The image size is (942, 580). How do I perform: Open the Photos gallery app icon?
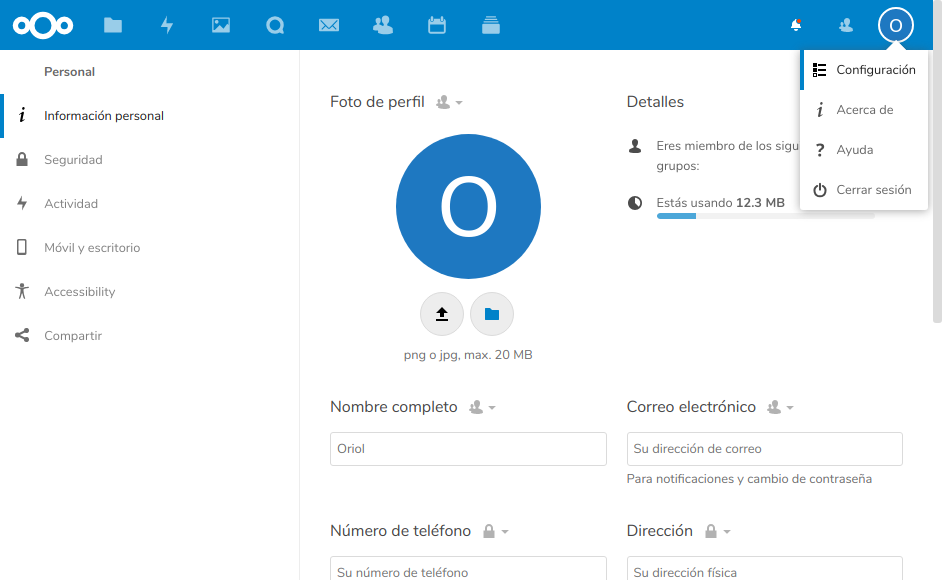221,25
